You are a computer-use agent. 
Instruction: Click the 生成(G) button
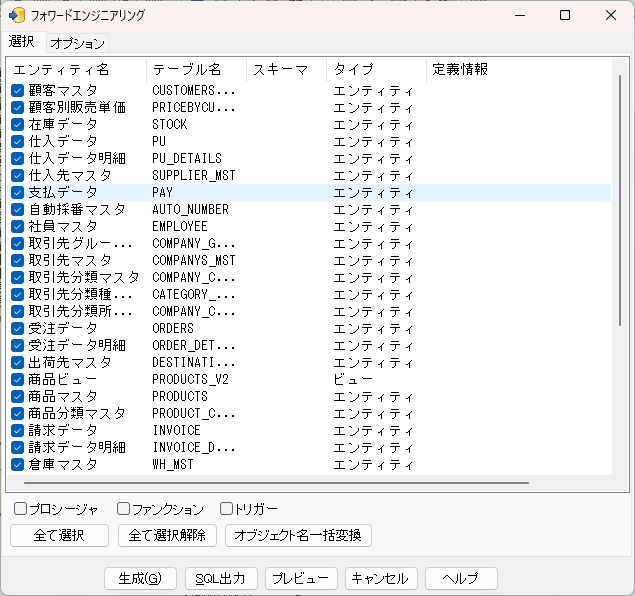click(140, 579)
